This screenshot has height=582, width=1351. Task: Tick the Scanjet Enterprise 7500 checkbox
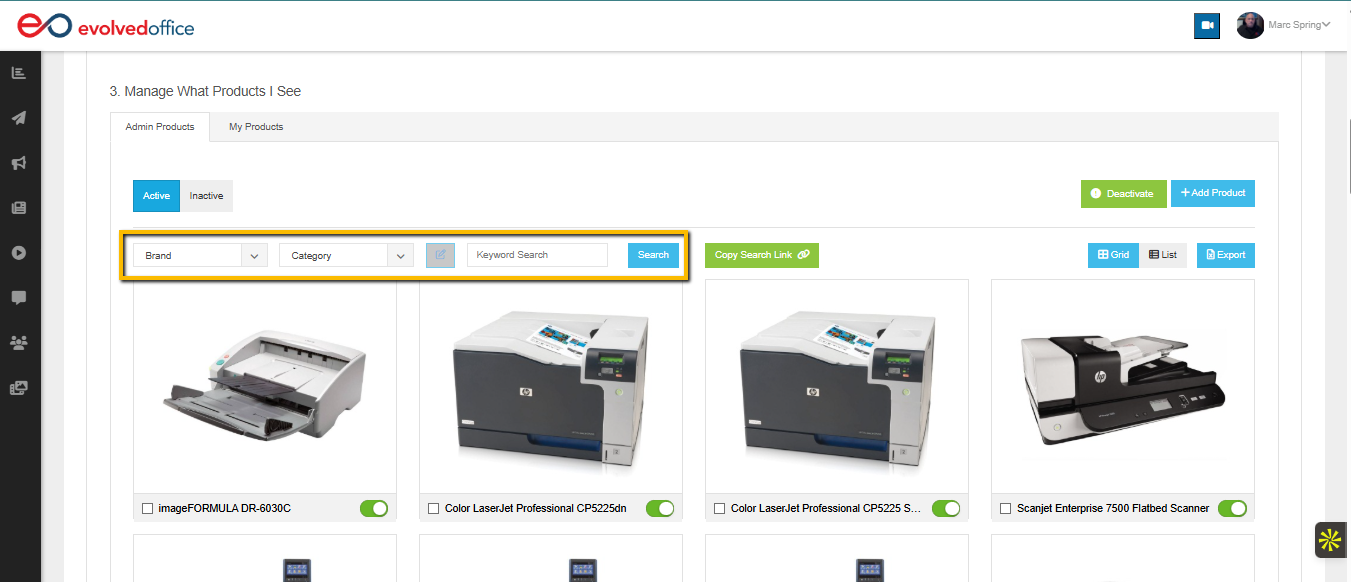pos(1006,509)
